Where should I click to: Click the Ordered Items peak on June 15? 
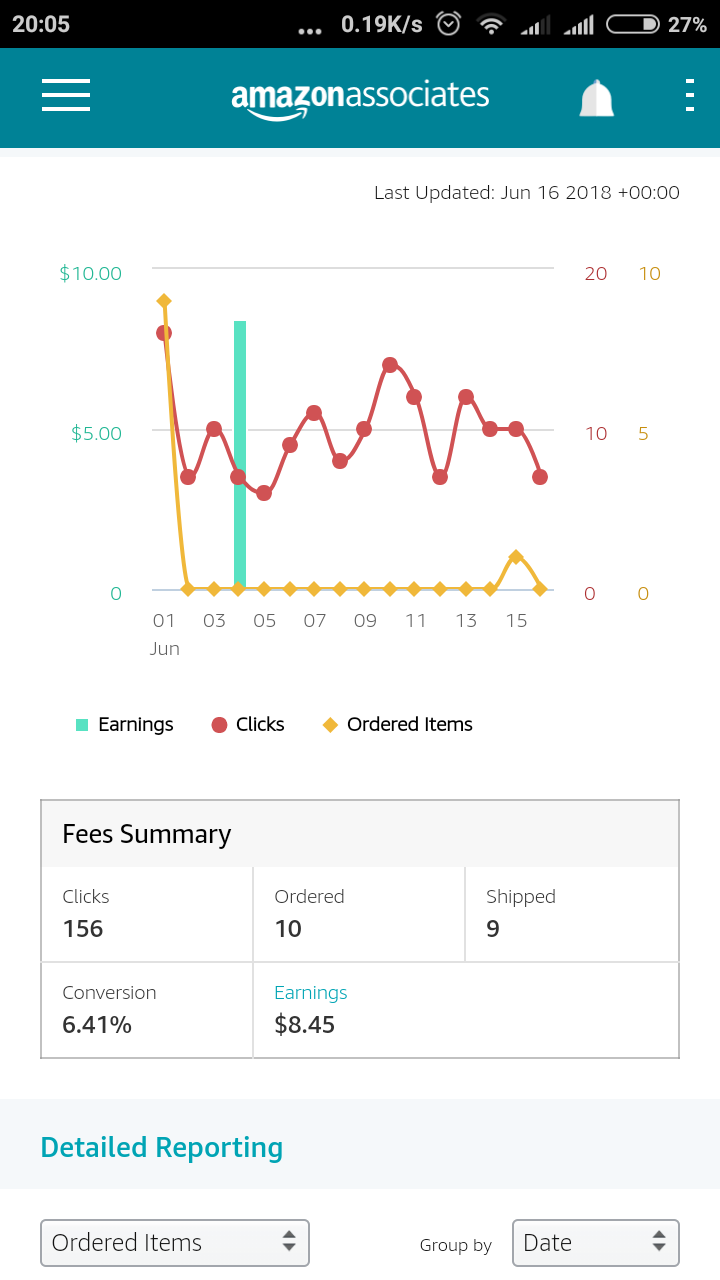pyautogui.click(x=515, y=557)
